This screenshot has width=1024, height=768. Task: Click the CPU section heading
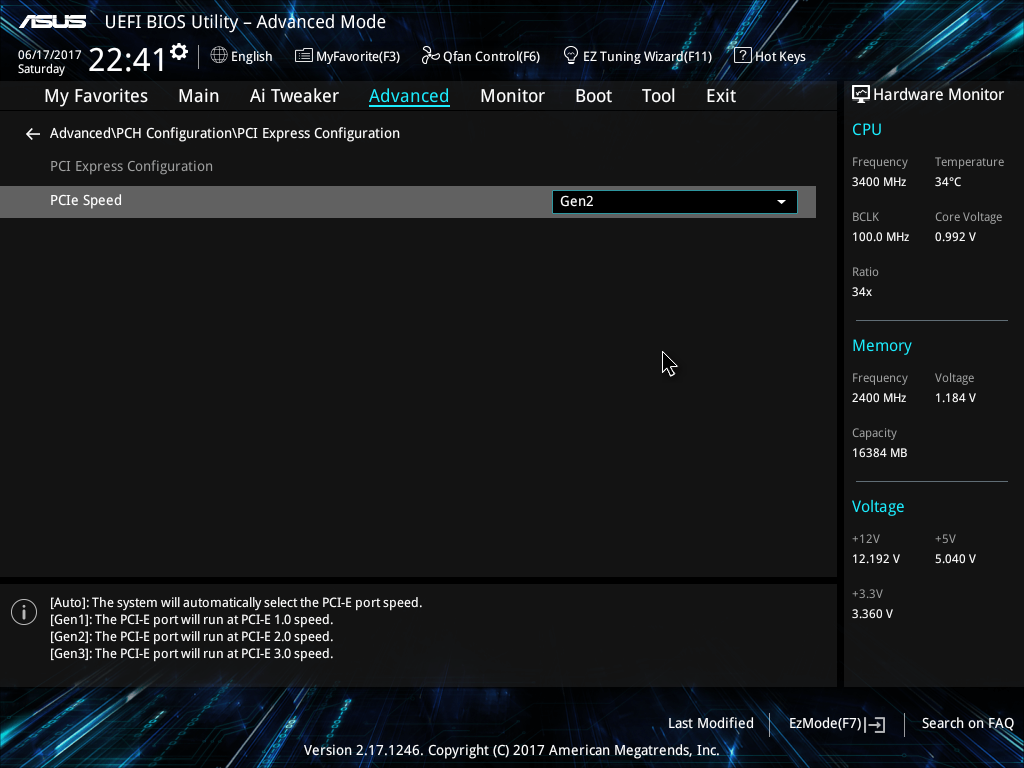coord(867,129)
